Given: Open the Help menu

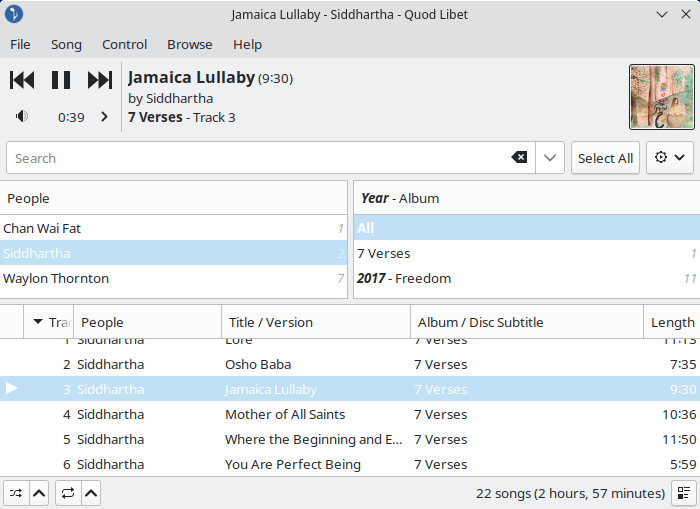Looking at the screenshot, I should coord(247,45).
